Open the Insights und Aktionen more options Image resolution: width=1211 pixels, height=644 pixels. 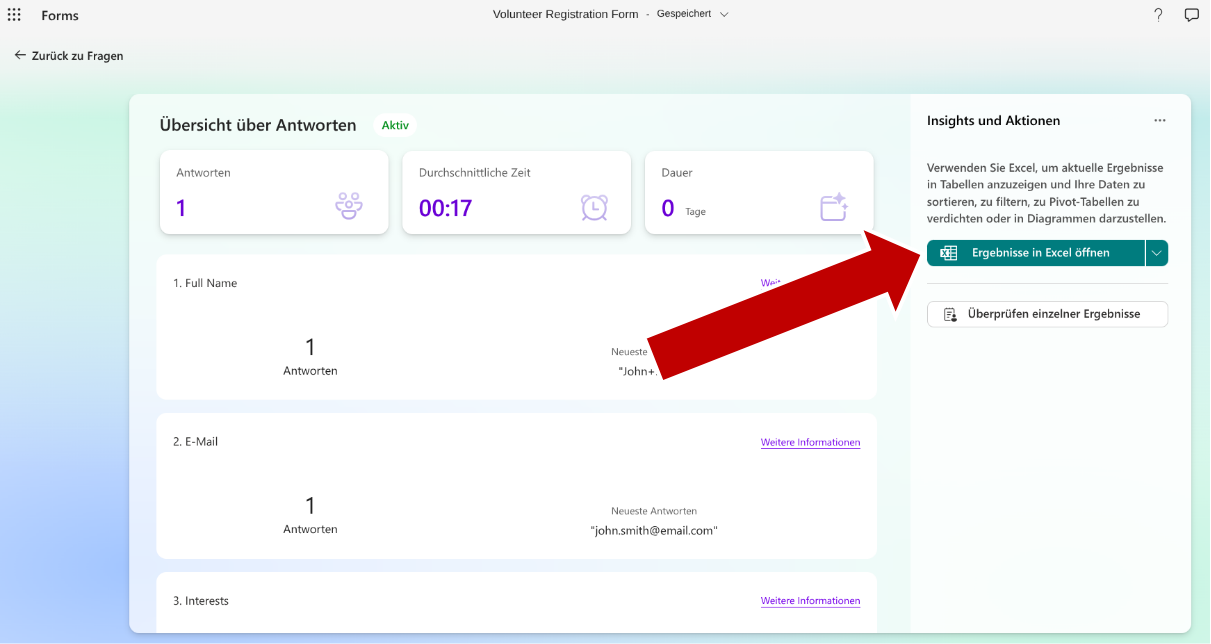(1159, 120)
